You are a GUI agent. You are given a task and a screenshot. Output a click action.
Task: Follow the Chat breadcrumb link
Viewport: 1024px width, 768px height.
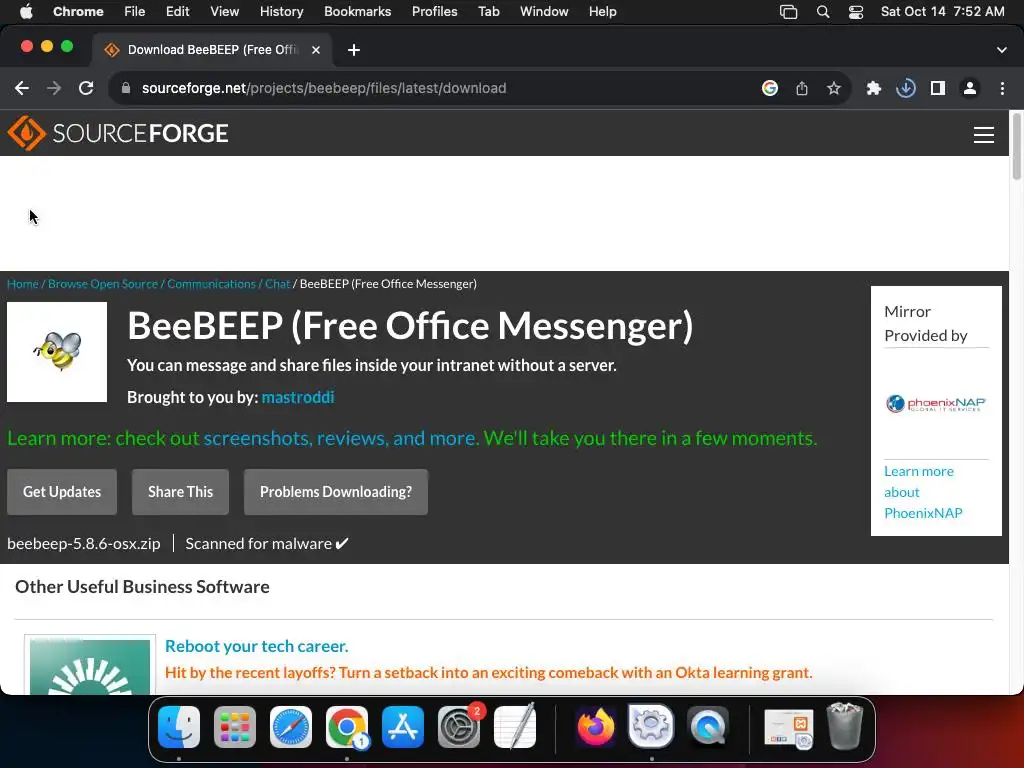click(x=278, y=283)
